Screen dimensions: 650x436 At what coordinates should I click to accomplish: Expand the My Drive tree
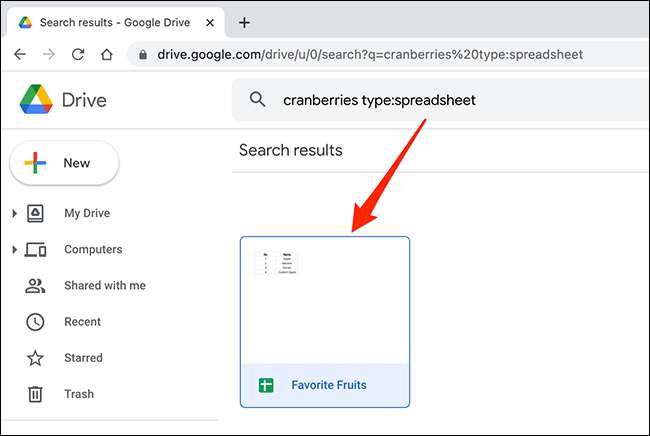coord(14,214)
